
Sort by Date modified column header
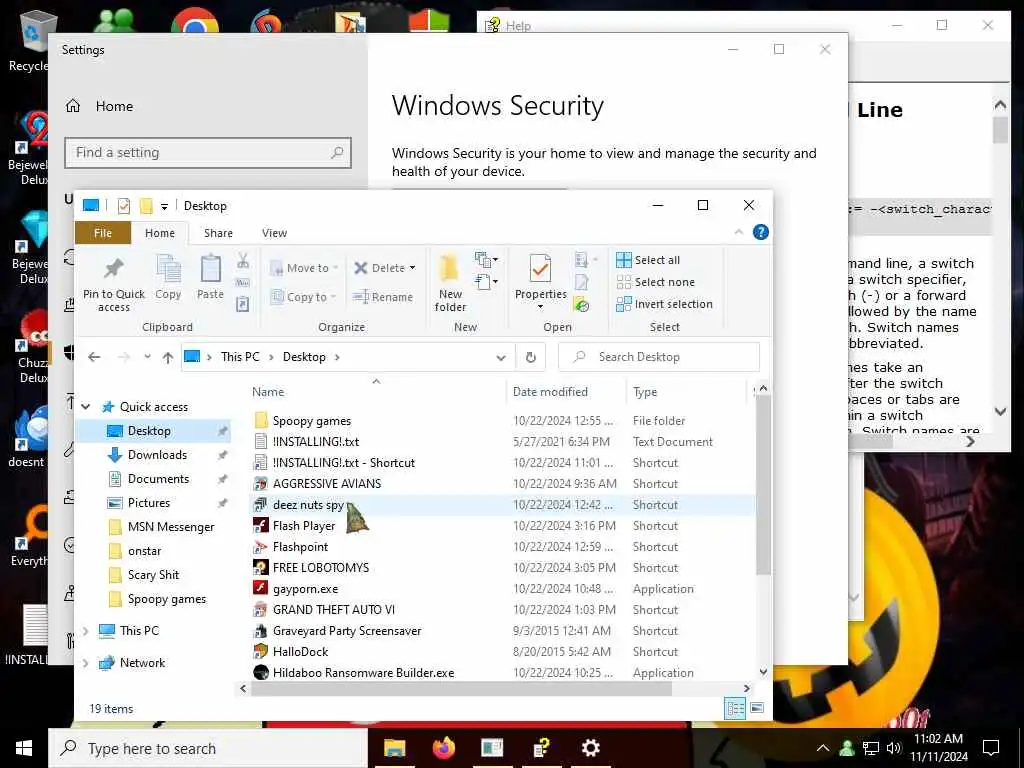[550, 392]
